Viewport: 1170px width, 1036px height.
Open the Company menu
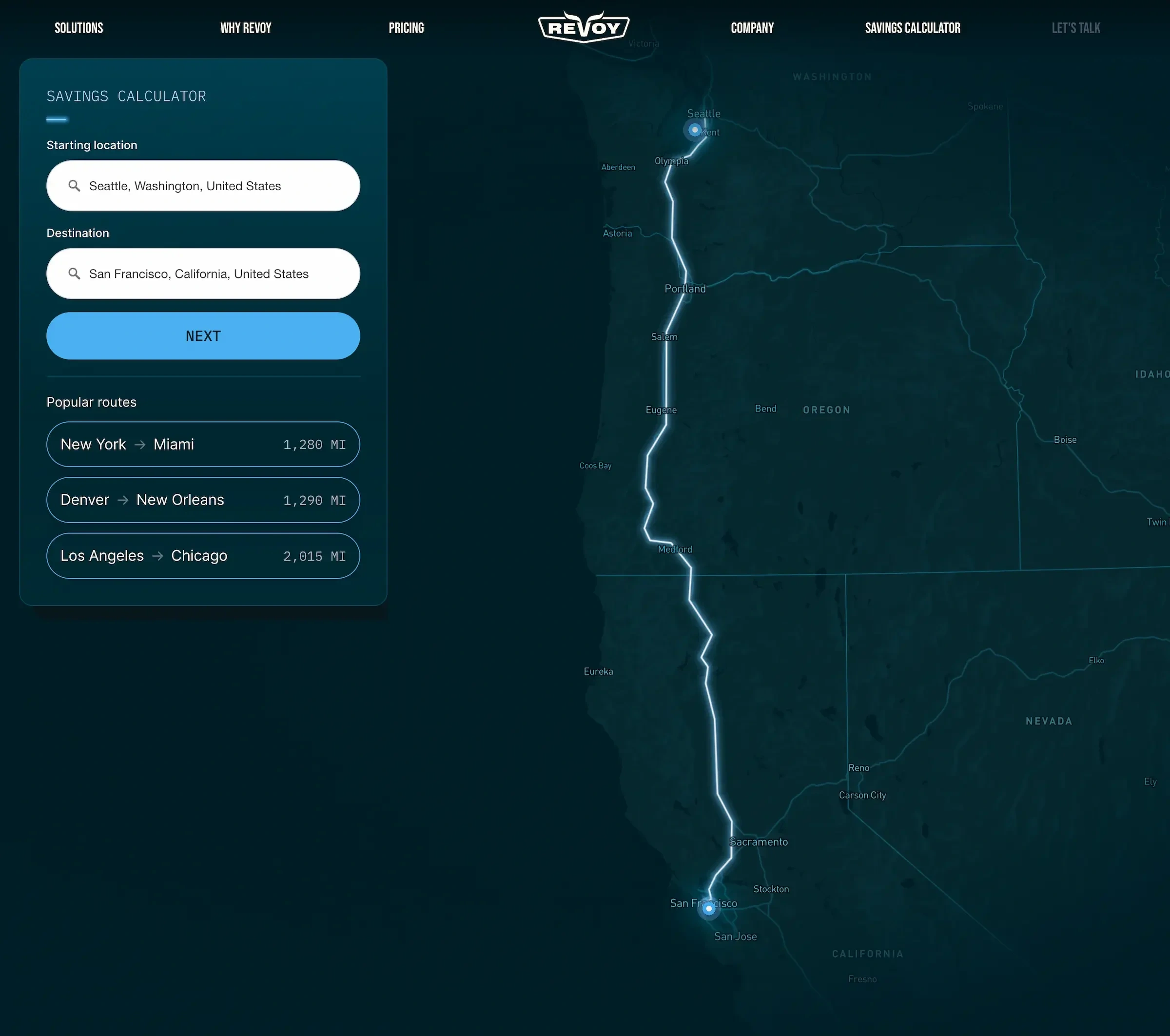(752, 28)
